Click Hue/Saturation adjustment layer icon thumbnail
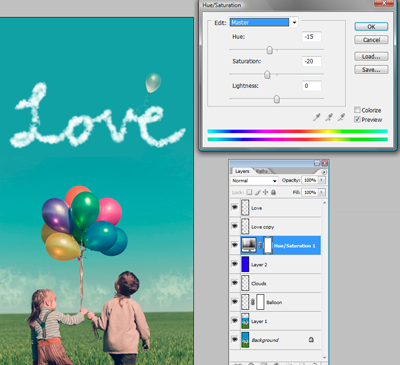This screenshot has width=400, height=365. click(x=249, y=245)
